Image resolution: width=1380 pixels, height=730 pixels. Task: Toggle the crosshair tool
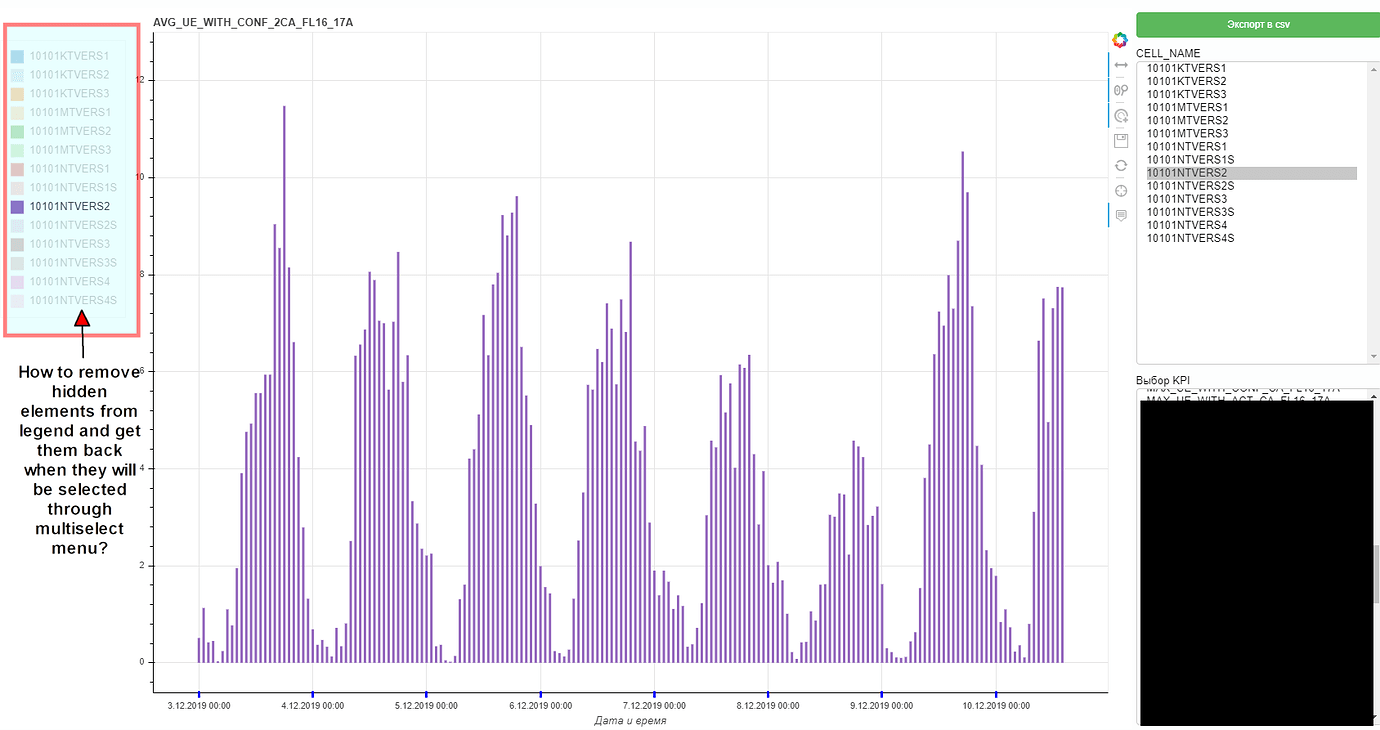point(1121,191)
